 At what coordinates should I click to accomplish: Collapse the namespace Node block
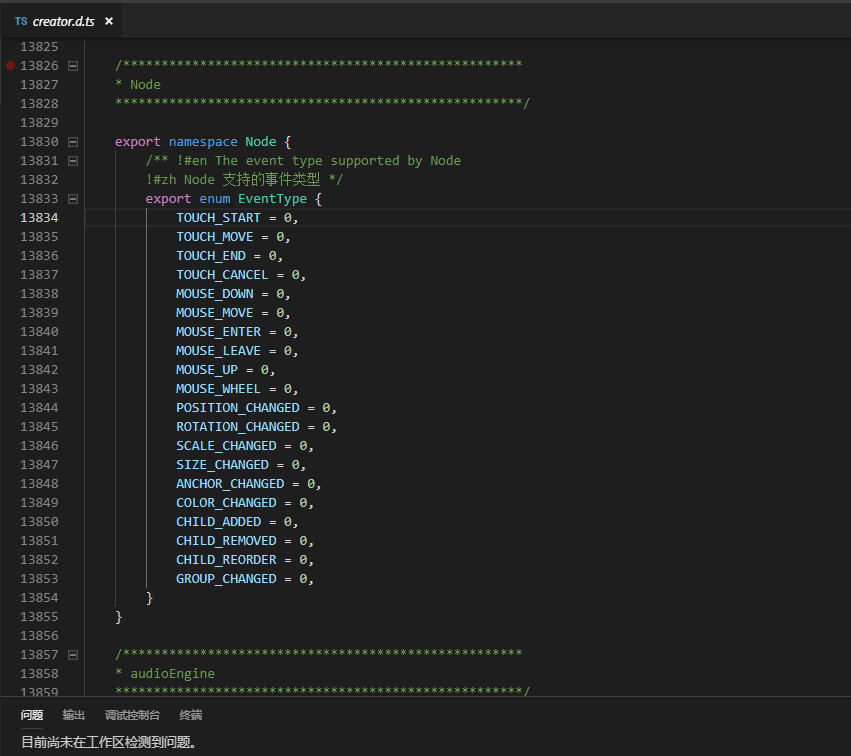point(72,142)
